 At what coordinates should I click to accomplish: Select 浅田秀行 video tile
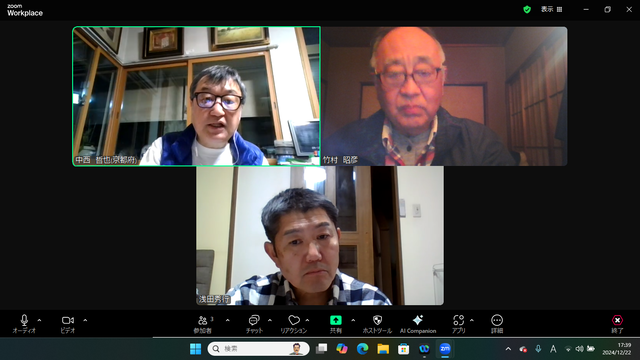pos(320,236)
